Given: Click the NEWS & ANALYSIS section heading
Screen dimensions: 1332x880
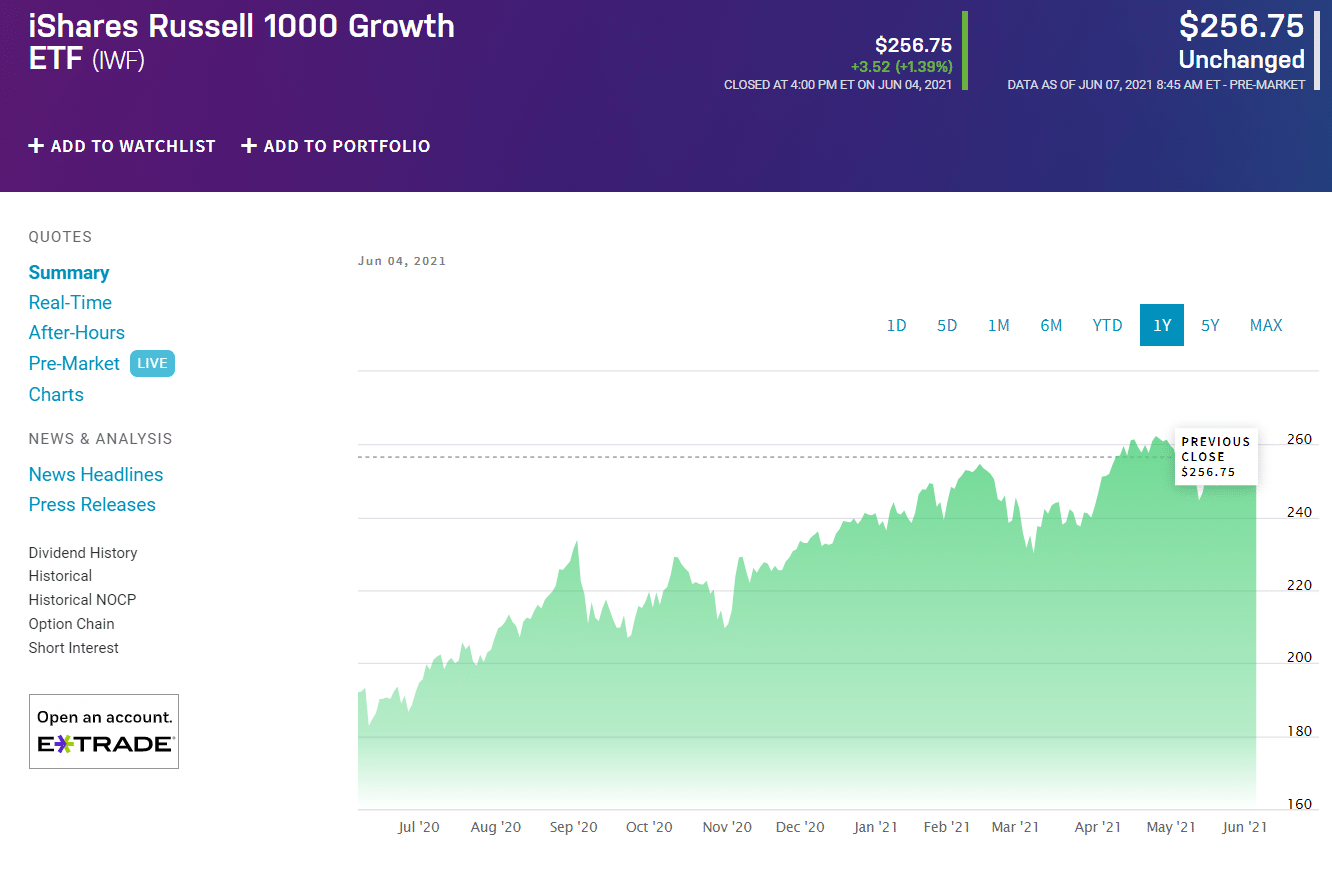Looking at the screenshot, I should coord(100,439).
